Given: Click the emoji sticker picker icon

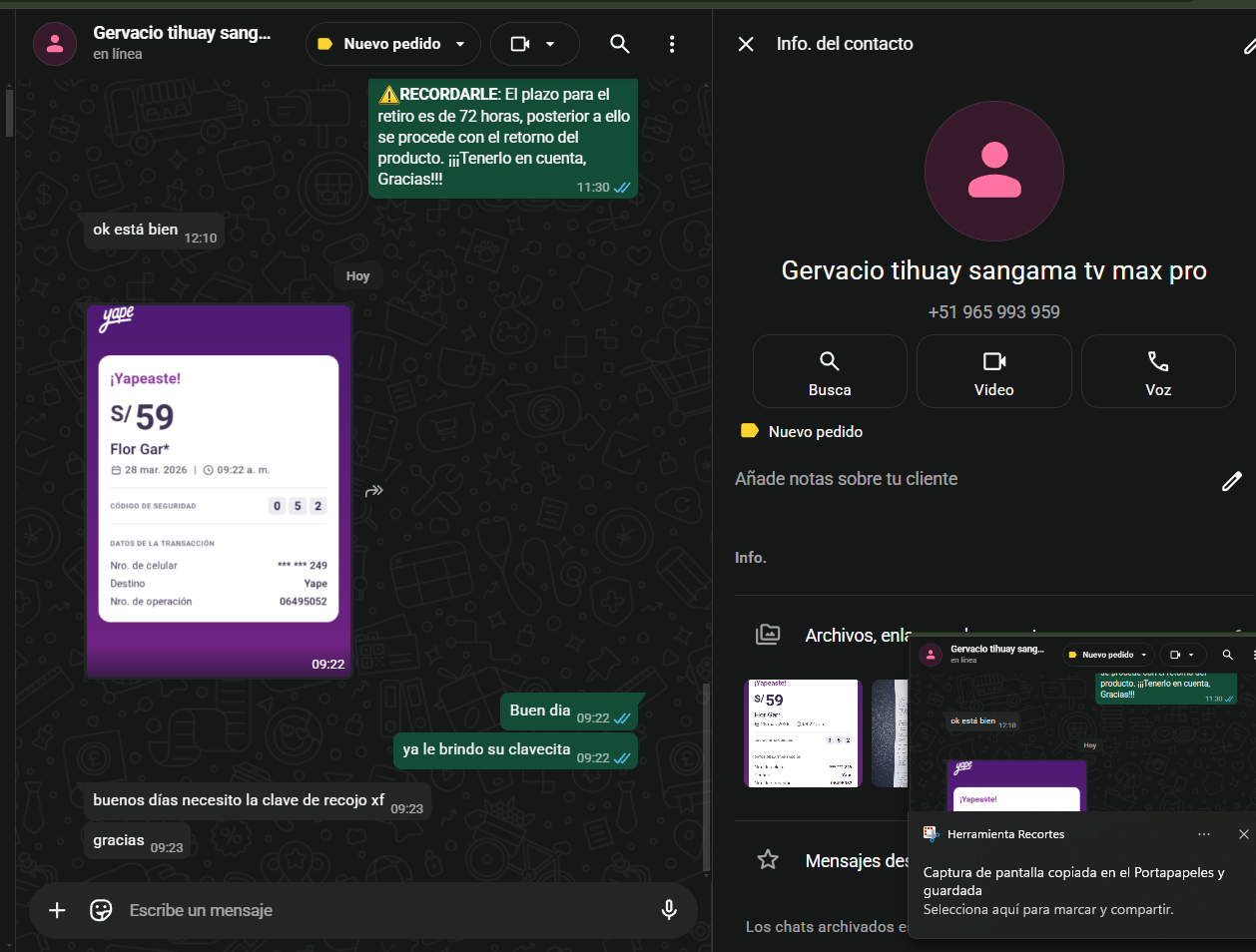Looking at the screenshot, I should [x=101, y=910].
